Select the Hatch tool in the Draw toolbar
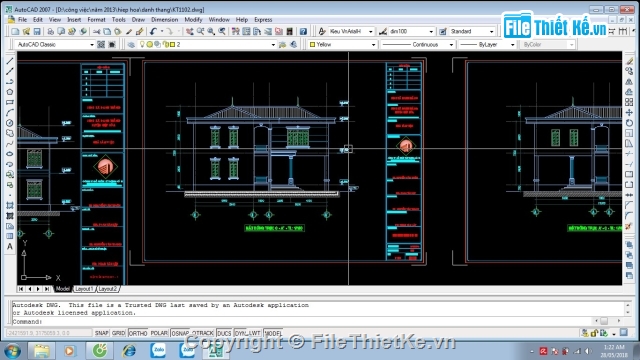The width and height of the screenshot is (640, 360). click(10, 205)
